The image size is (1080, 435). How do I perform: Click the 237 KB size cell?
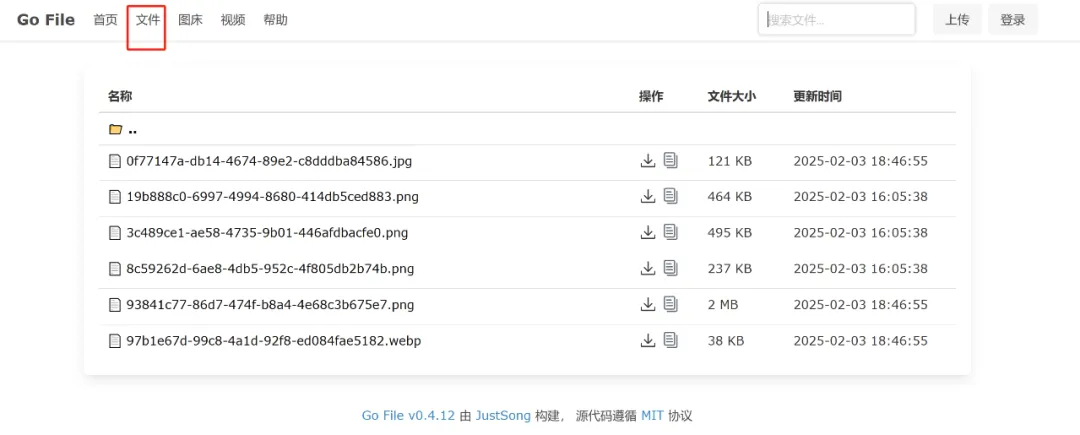coord(730,268)
